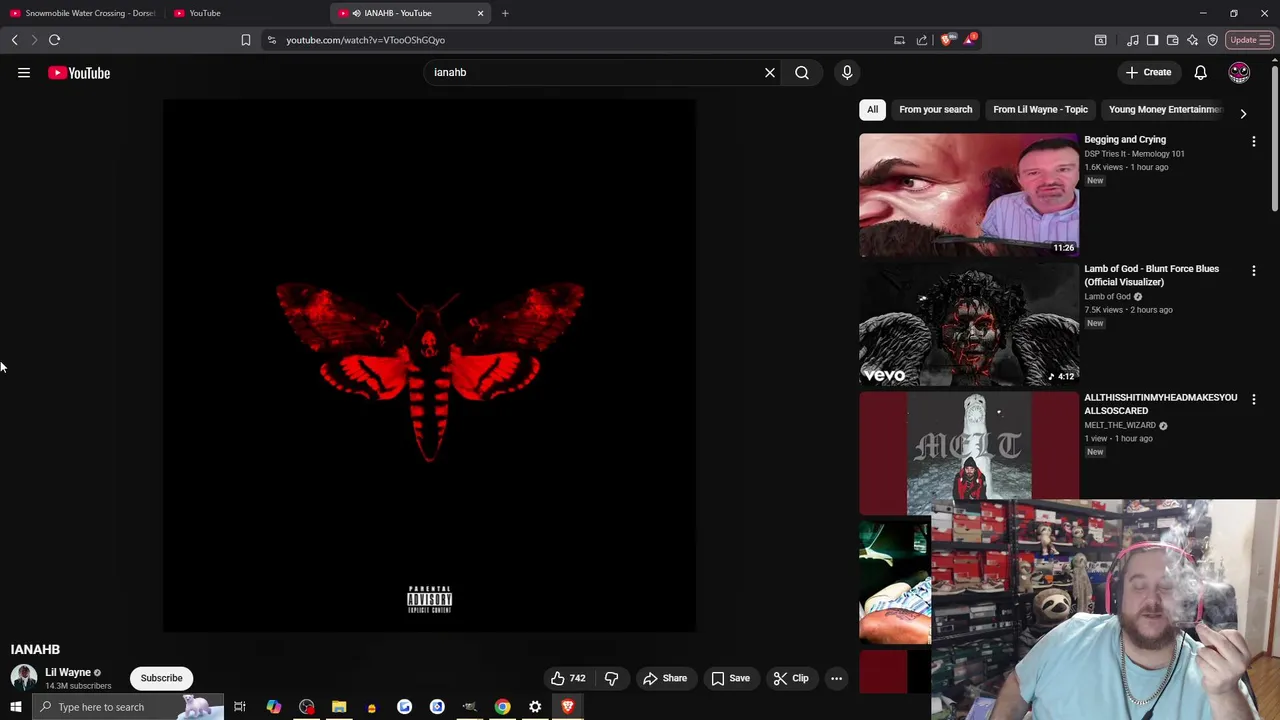This screenshot has width=1280, height=720.
Task: Dislike the IANAHB video
Action: (x=611, y=678)
